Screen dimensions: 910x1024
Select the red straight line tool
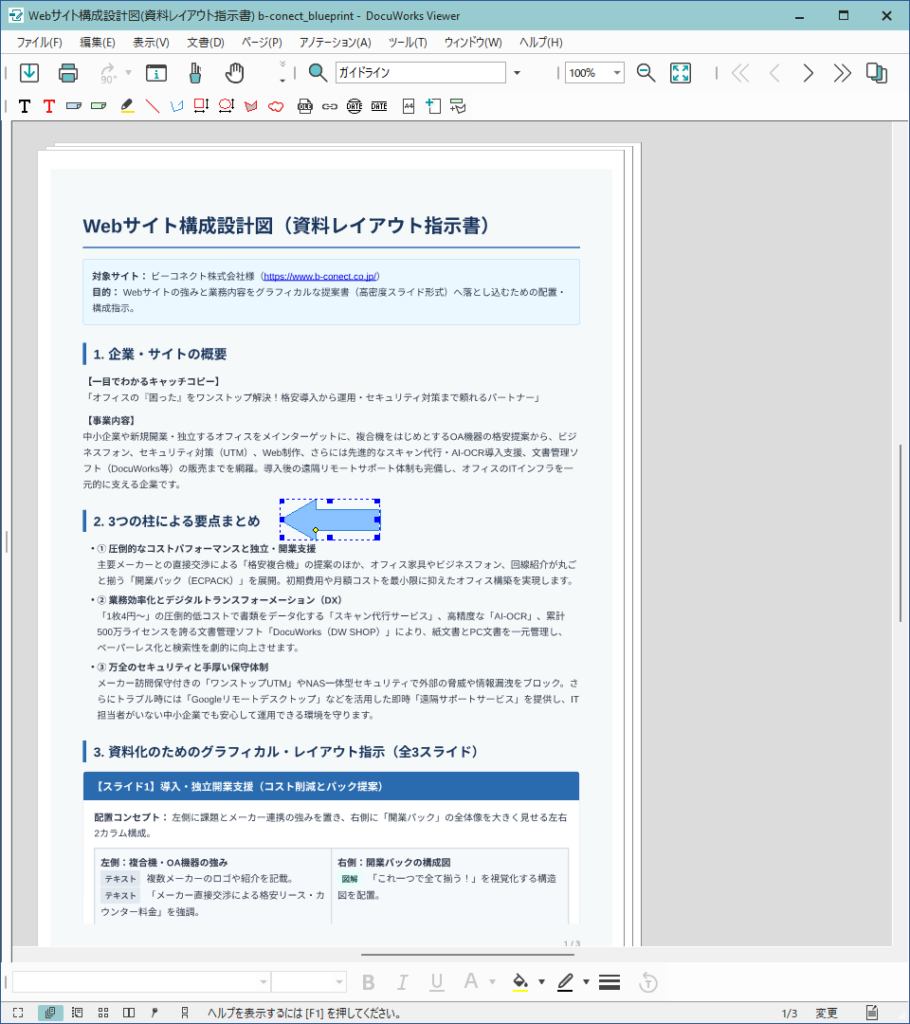point(152,106)
